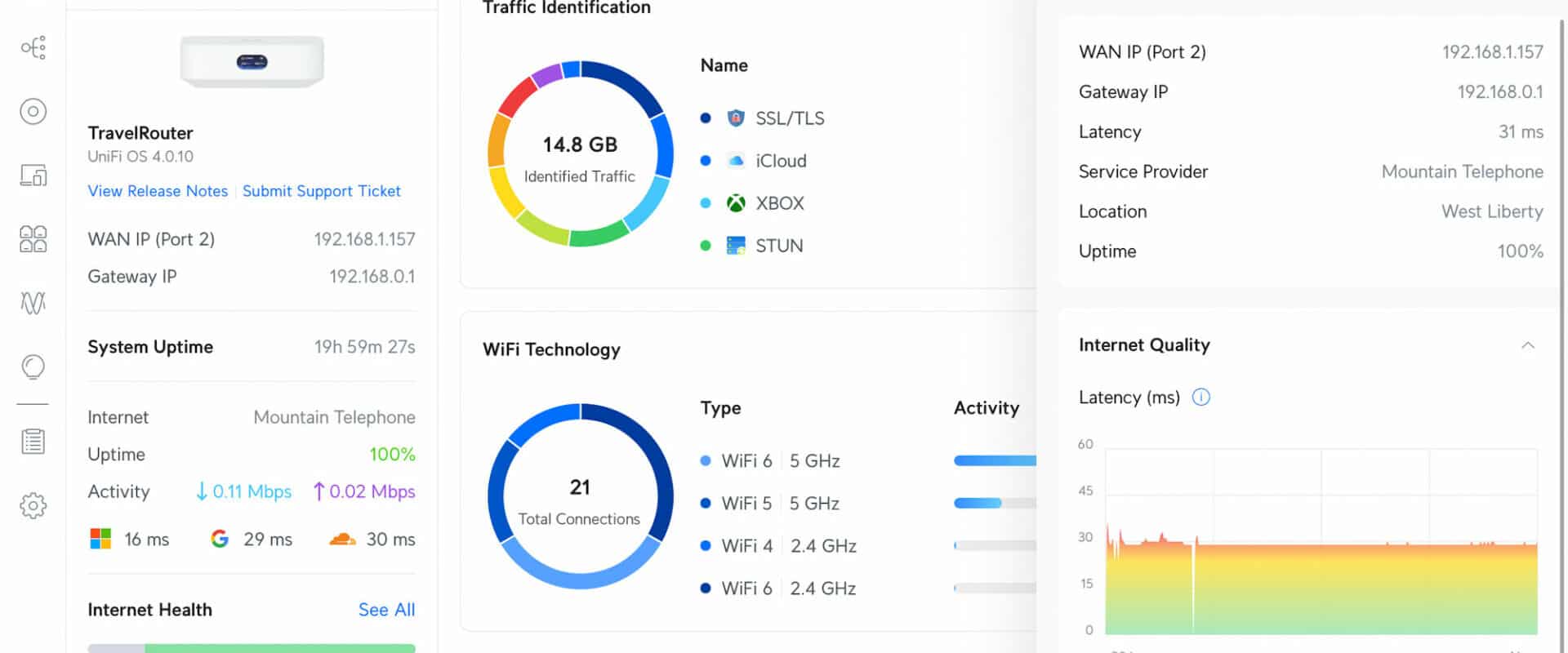Viewport: 1568px width, 653px height.
Task: Click the latency chart dip marker
Action: [x=1193, y=586]
